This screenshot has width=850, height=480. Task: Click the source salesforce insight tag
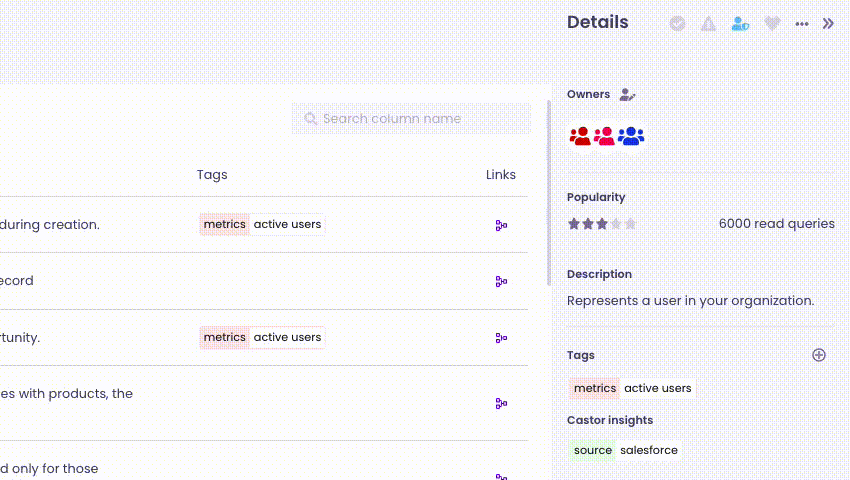point(625,451)
